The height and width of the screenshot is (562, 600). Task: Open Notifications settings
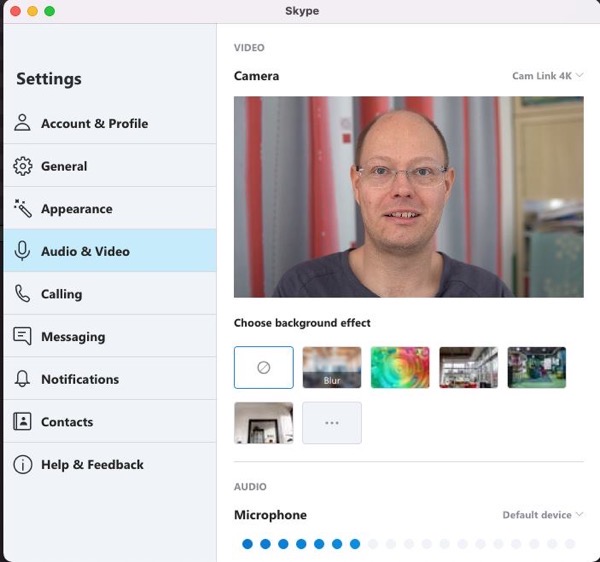click(110, 379)
